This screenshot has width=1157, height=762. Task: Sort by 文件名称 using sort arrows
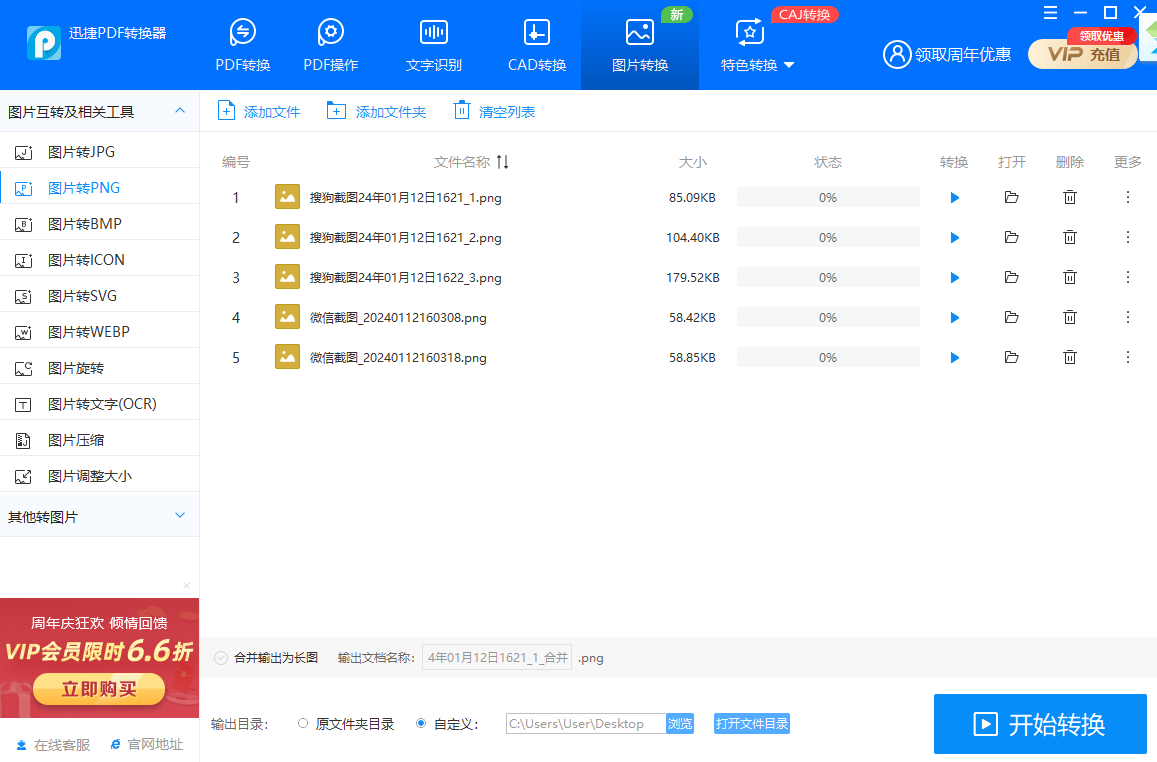(502, 162)
